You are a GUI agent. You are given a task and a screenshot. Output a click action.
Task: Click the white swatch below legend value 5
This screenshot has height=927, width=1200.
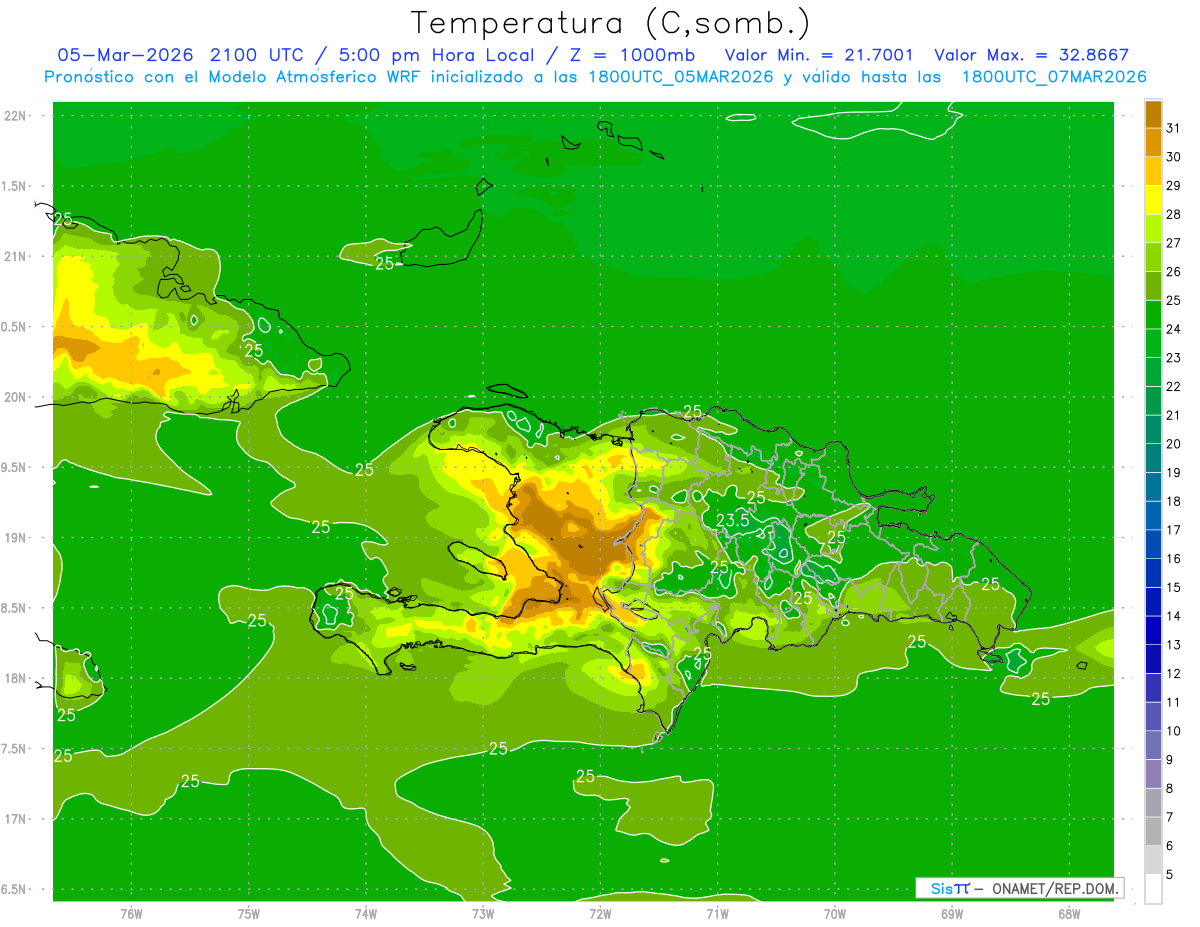(x=1153, y=889)
